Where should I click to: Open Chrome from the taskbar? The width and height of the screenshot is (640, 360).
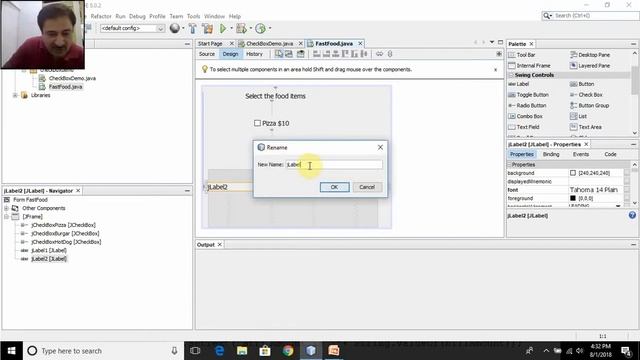pos(288,351)
